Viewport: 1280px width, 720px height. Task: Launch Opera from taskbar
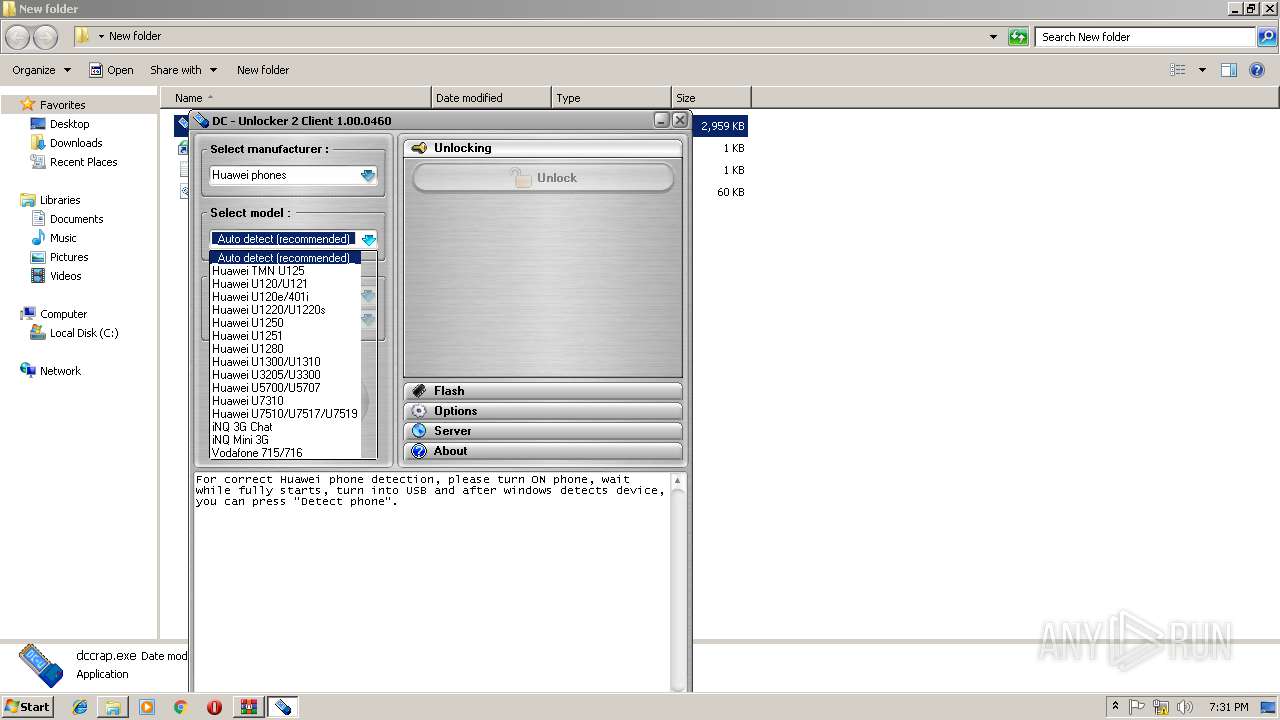point(213,707)
